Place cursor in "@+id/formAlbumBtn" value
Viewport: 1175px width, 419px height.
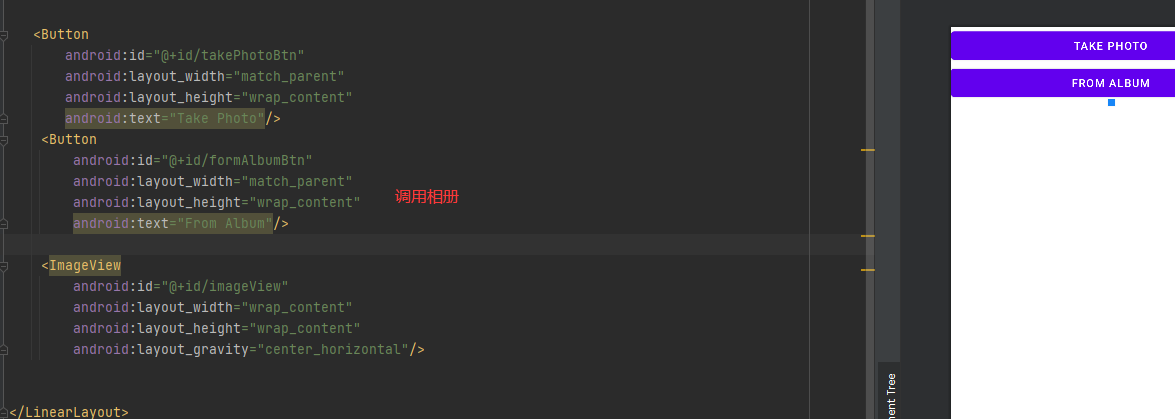coord(237,160)
